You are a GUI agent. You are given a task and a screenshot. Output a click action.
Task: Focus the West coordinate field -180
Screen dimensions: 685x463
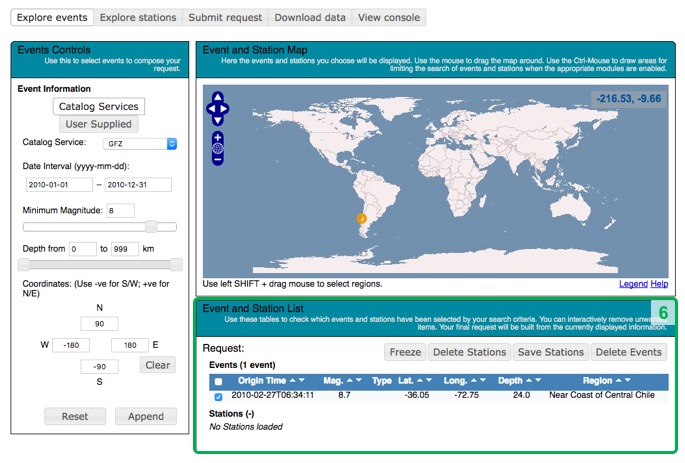tap(71, 345)
